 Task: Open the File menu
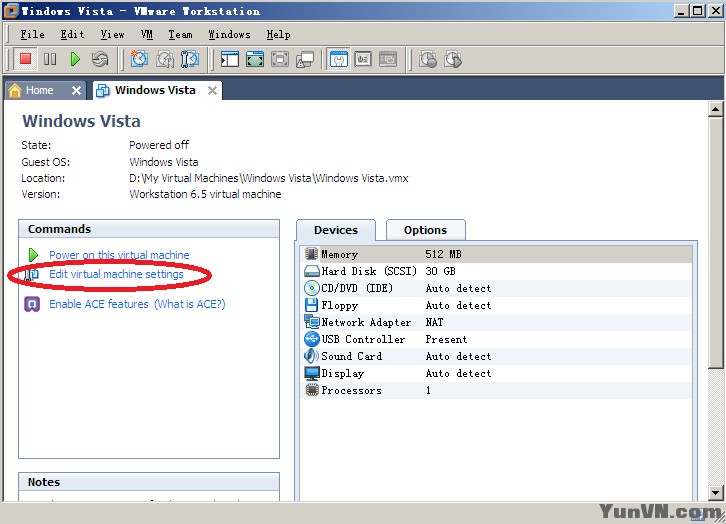(x=32, y=35)
